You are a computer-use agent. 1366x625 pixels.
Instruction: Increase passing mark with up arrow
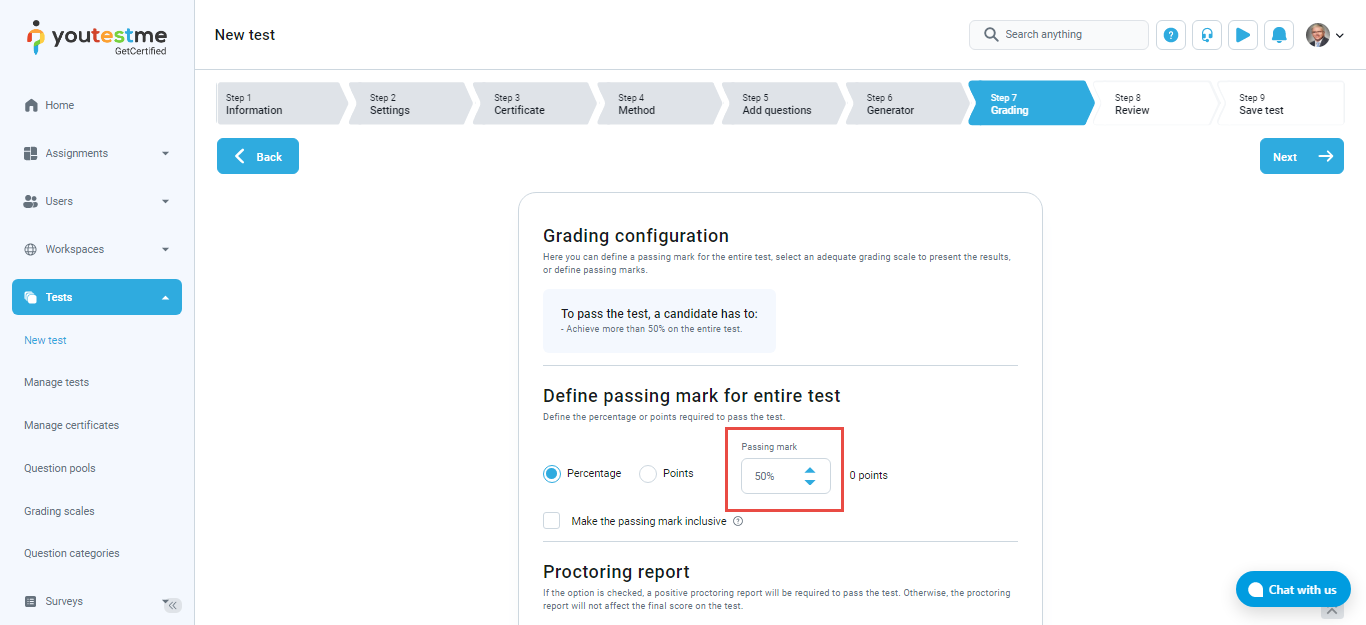pyautogui.click(x=810, y=469)
